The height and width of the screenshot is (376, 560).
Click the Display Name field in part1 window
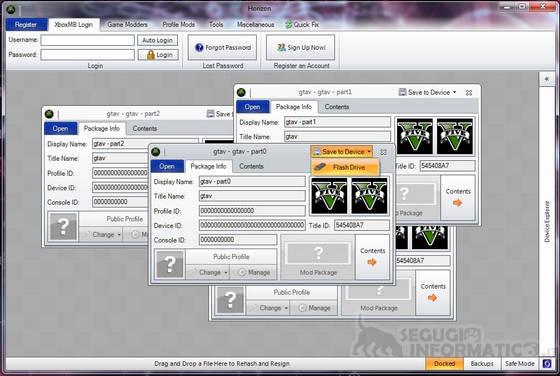(338, 122)
